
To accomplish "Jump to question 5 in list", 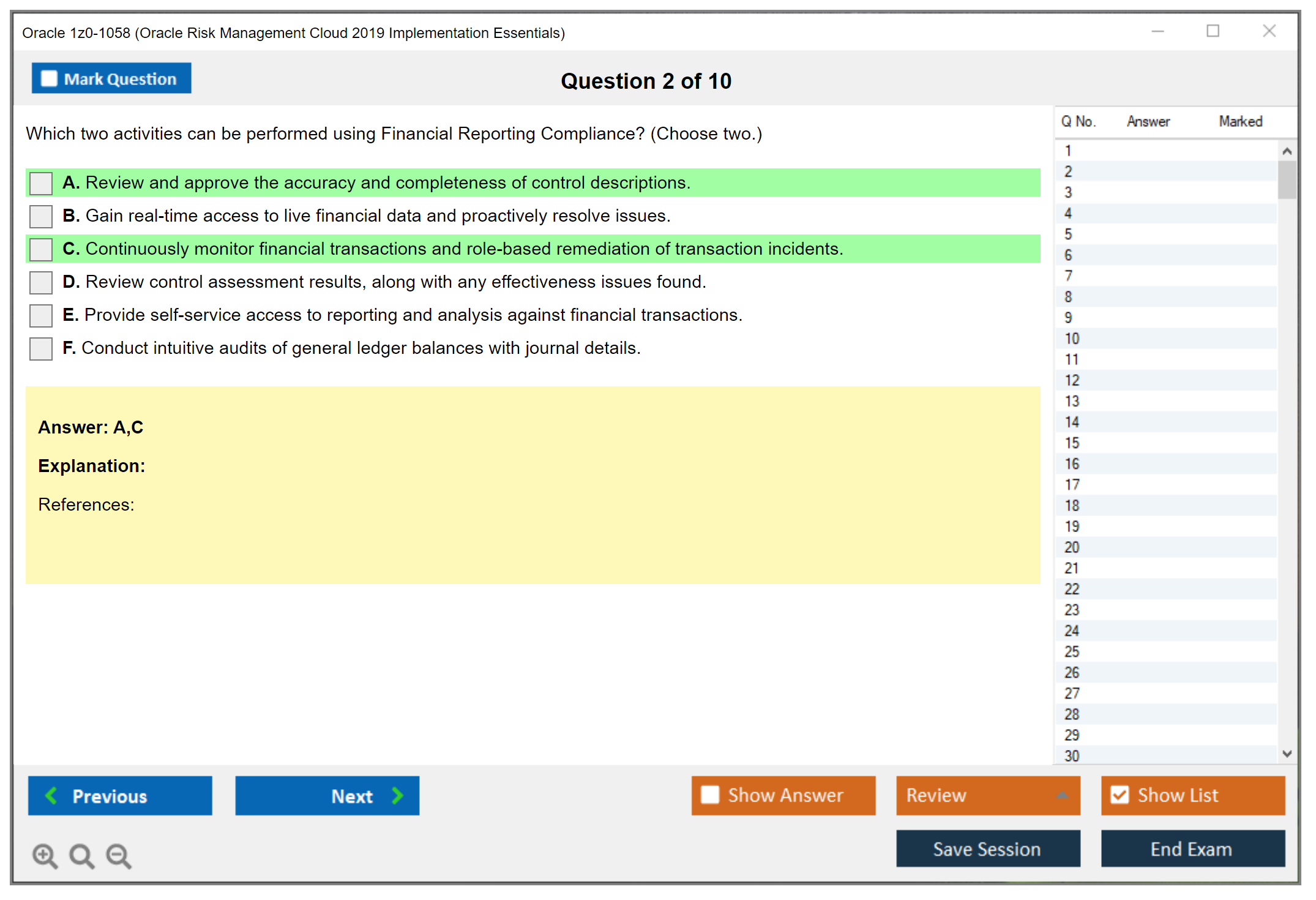I will [1068, 234].
